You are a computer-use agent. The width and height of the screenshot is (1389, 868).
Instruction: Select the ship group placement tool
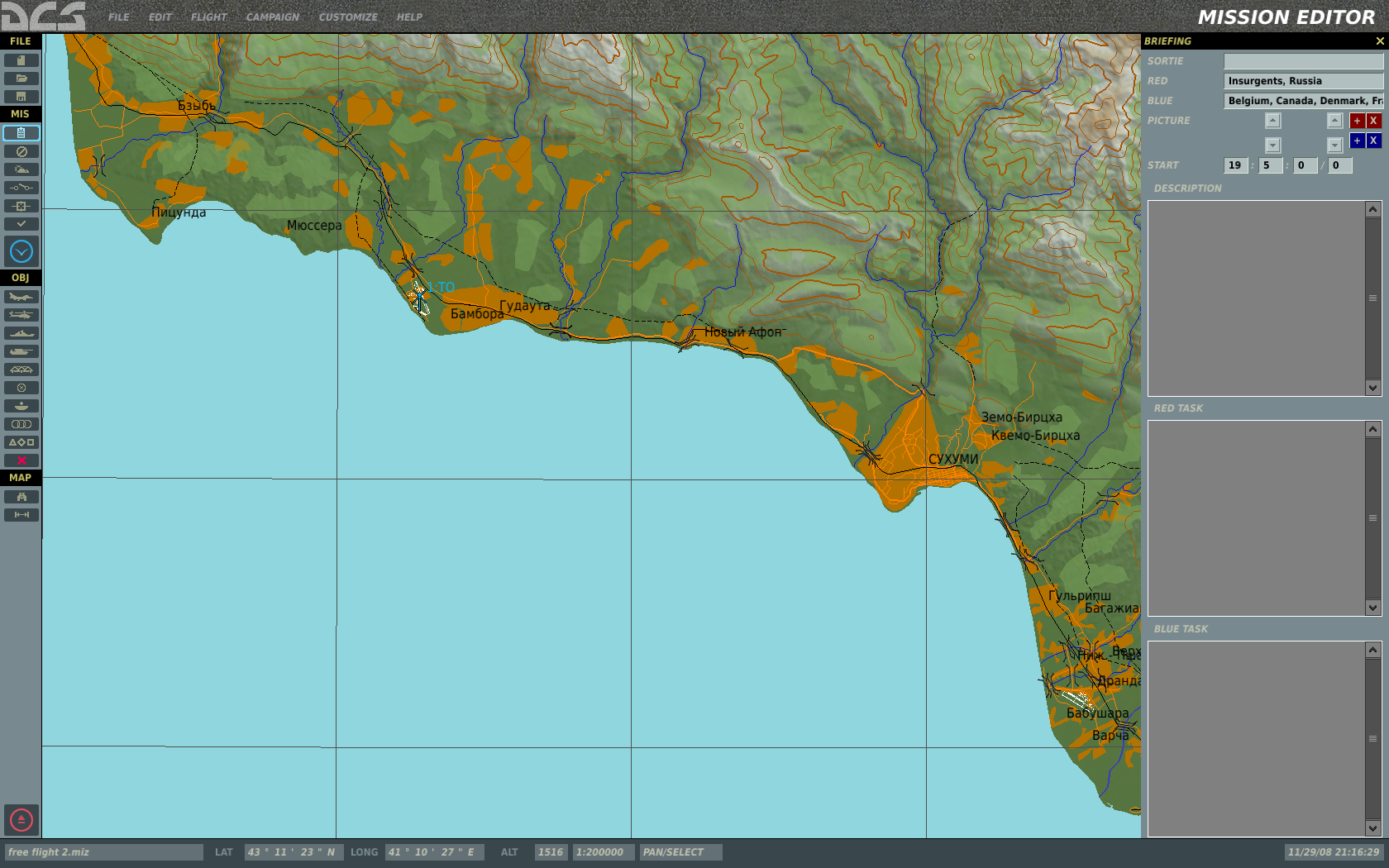tap(21, 333)
